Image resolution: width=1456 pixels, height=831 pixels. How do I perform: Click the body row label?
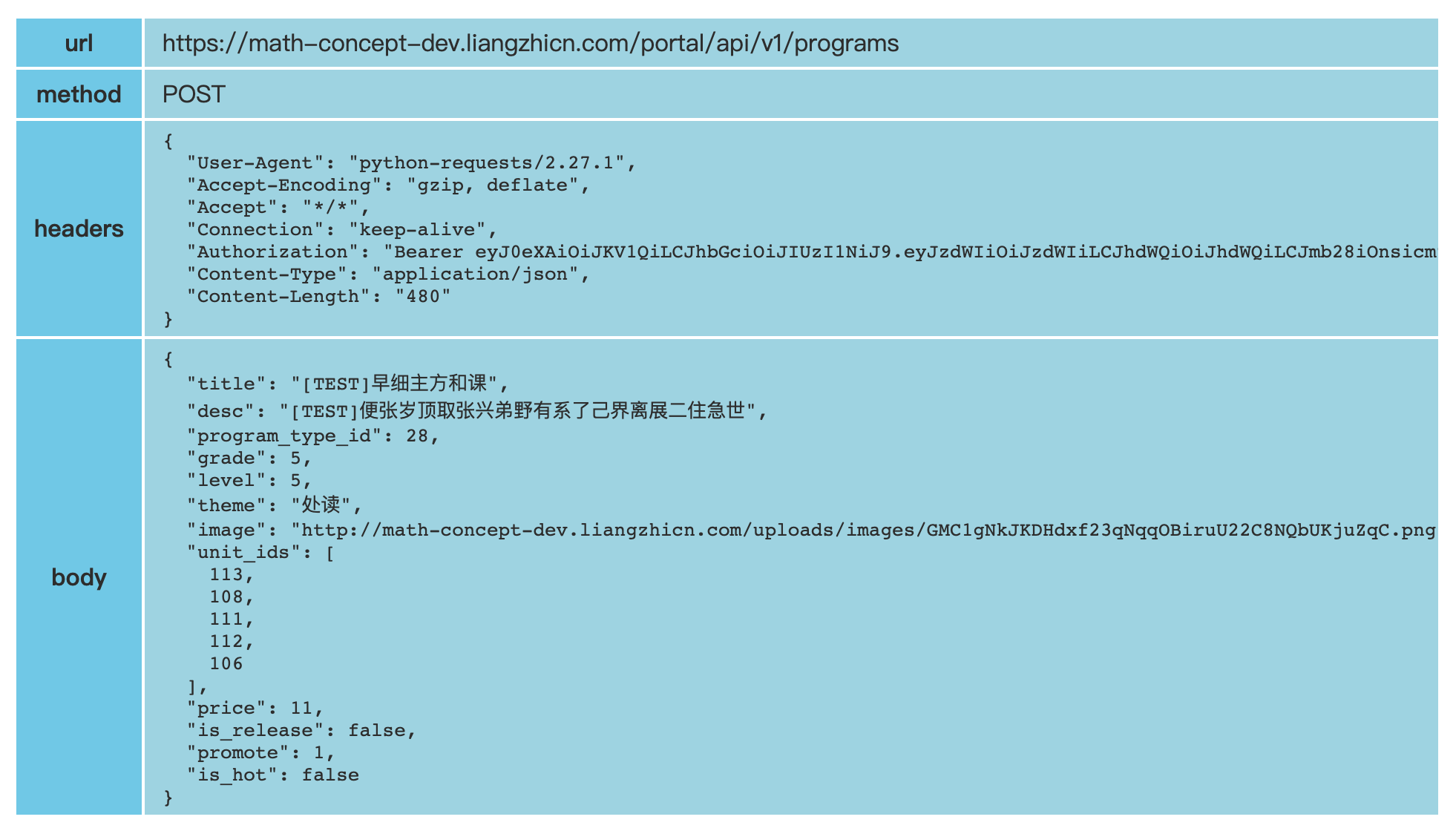(79, 577)
